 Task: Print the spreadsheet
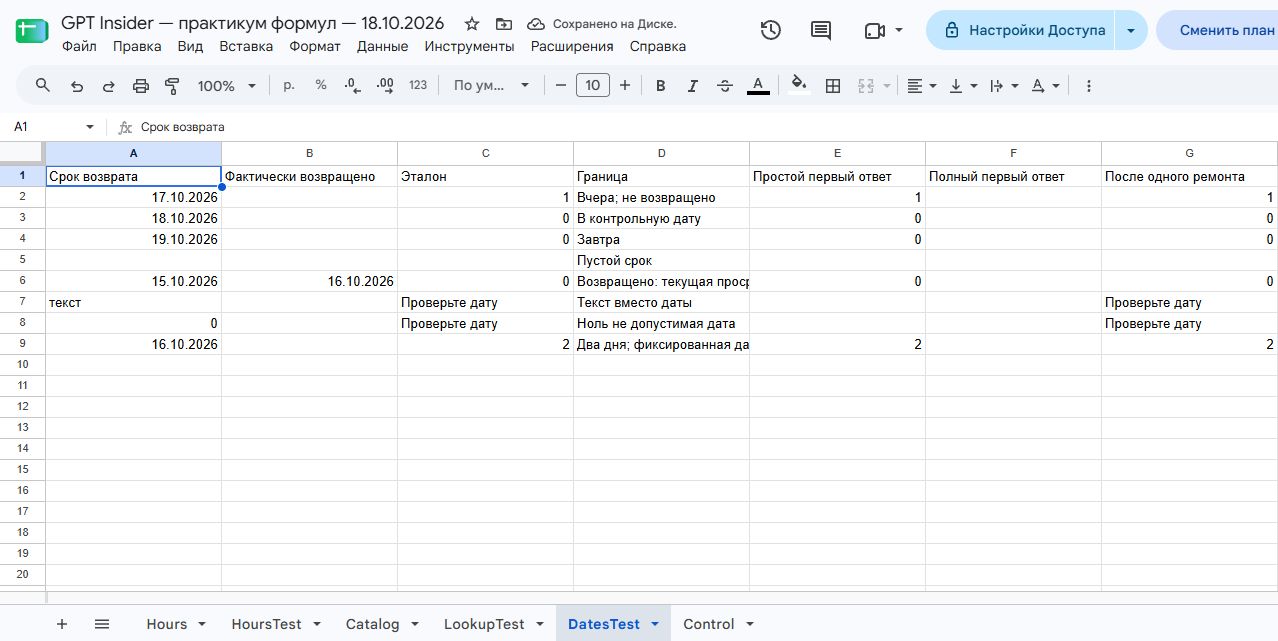[x=141, y=86]
